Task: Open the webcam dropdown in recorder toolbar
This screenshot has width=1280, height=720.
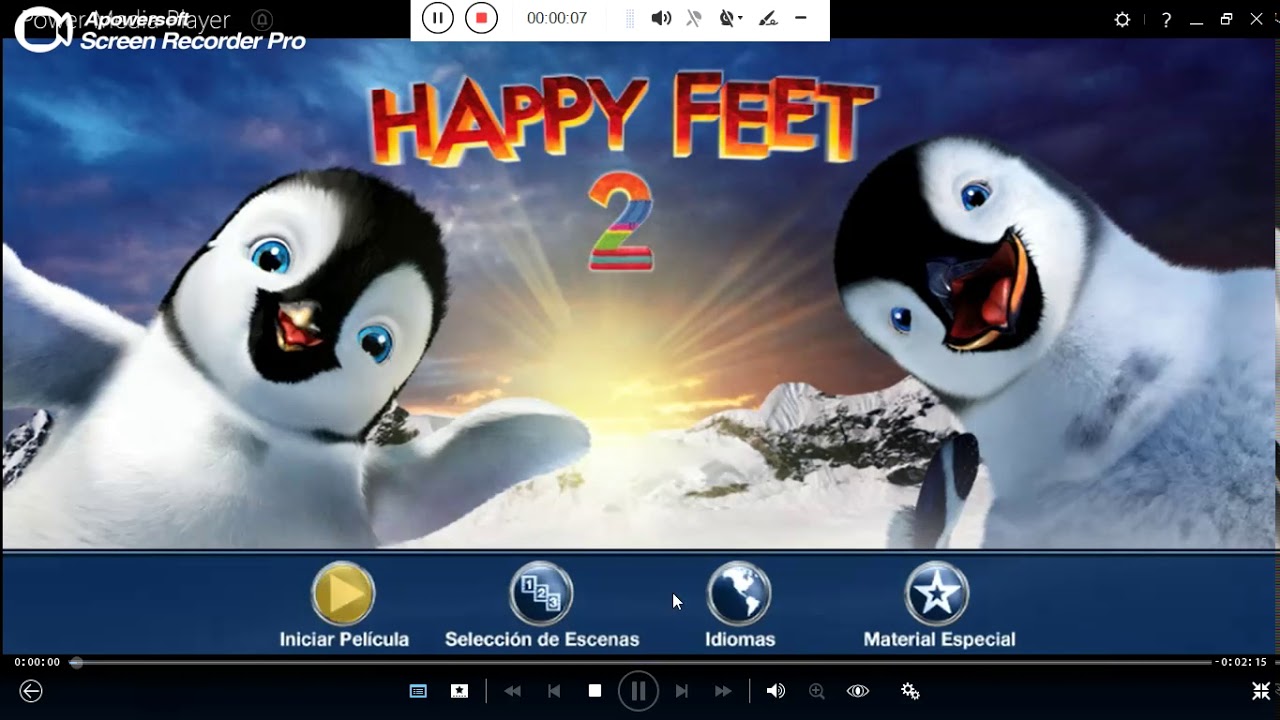Action: (731, 18)
